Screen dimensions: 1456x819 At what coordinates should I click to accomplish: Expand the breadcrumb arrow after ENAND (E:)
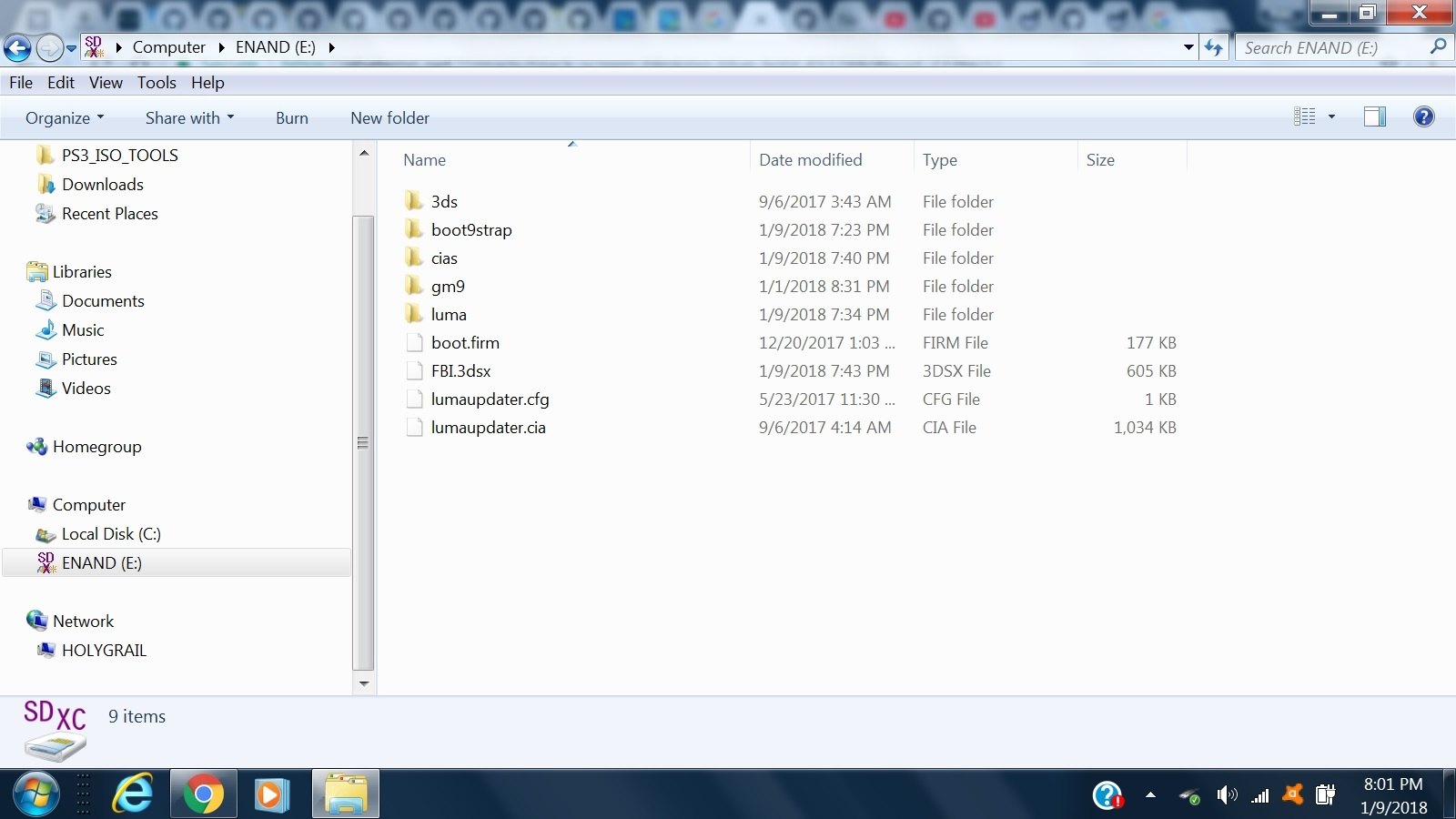pos(331,47)
